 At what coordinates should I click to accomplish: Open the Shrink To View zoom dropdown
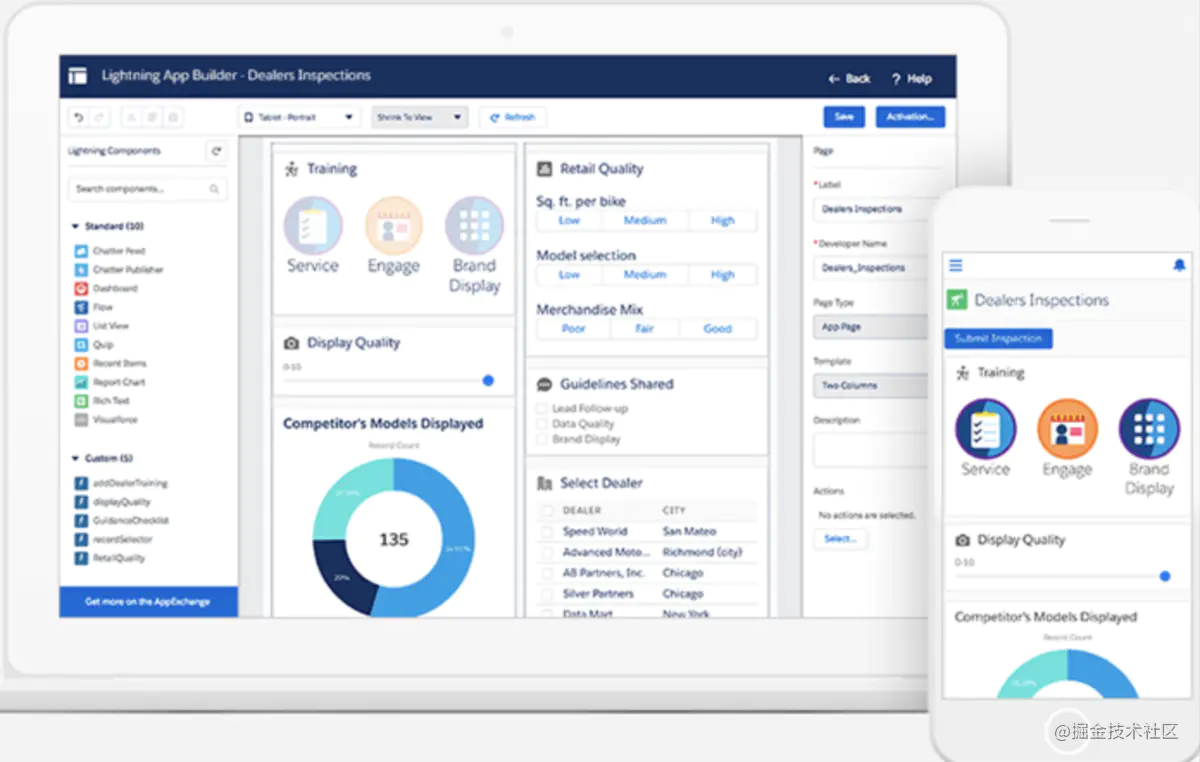(419, 117)
